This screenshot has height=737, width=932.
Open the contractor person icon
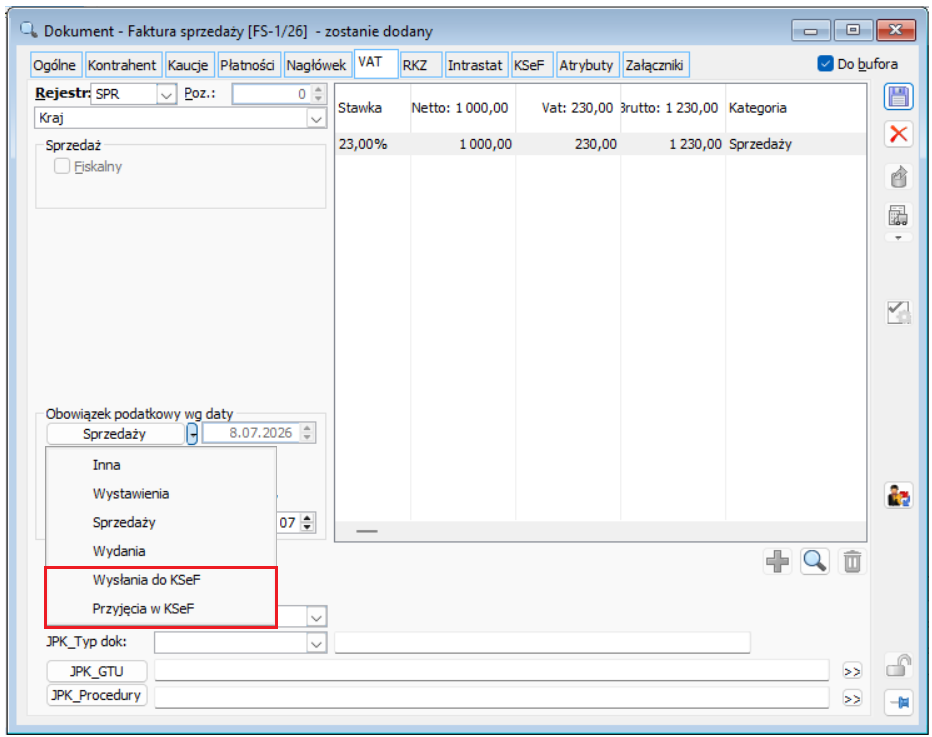(x=898, y=495)
